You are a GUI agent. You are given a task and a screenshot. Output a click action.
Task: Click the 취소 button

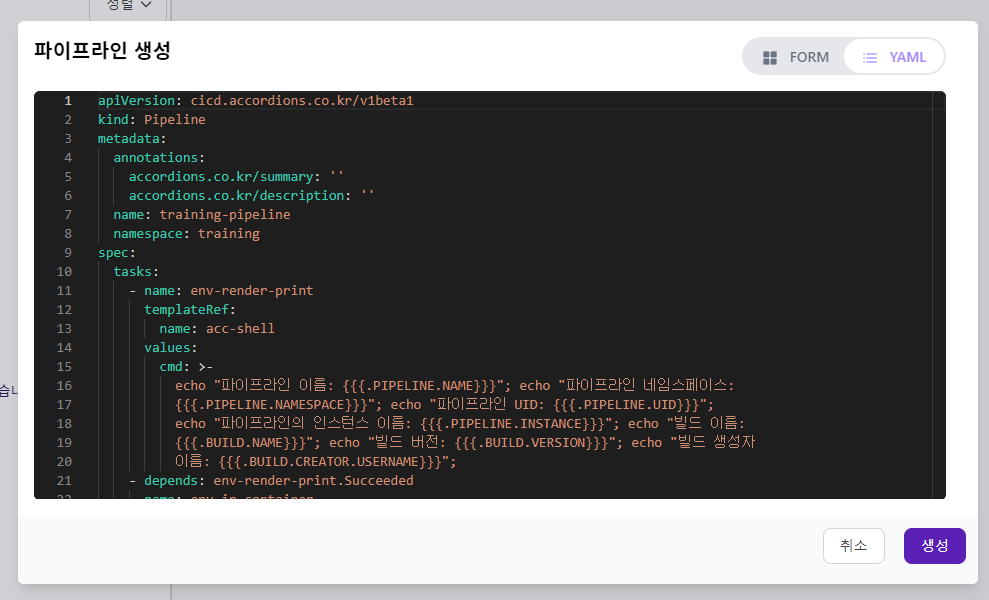pyautogui.click(x=853, y=546)
